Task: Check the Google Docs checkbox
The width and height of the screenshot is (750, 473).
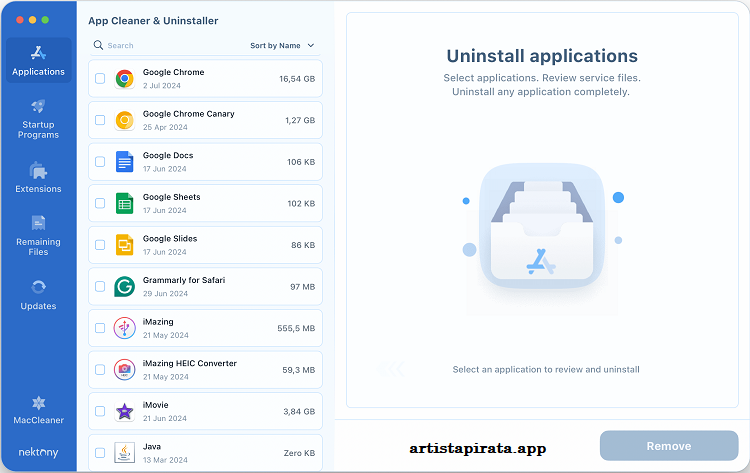Action: point(100,162)
